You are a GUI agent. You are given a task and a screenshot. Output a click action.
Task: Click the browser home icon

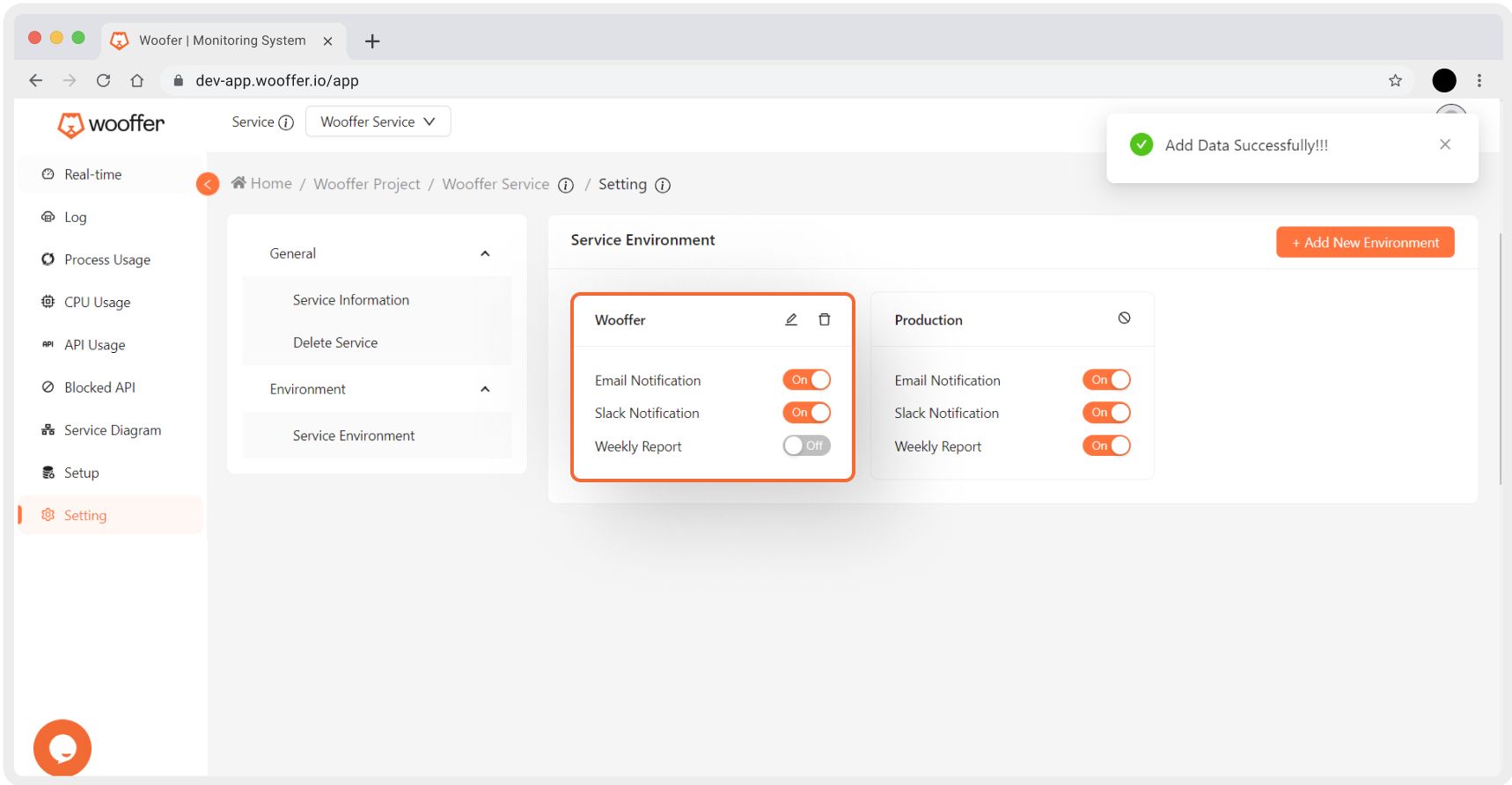(136, 80)
